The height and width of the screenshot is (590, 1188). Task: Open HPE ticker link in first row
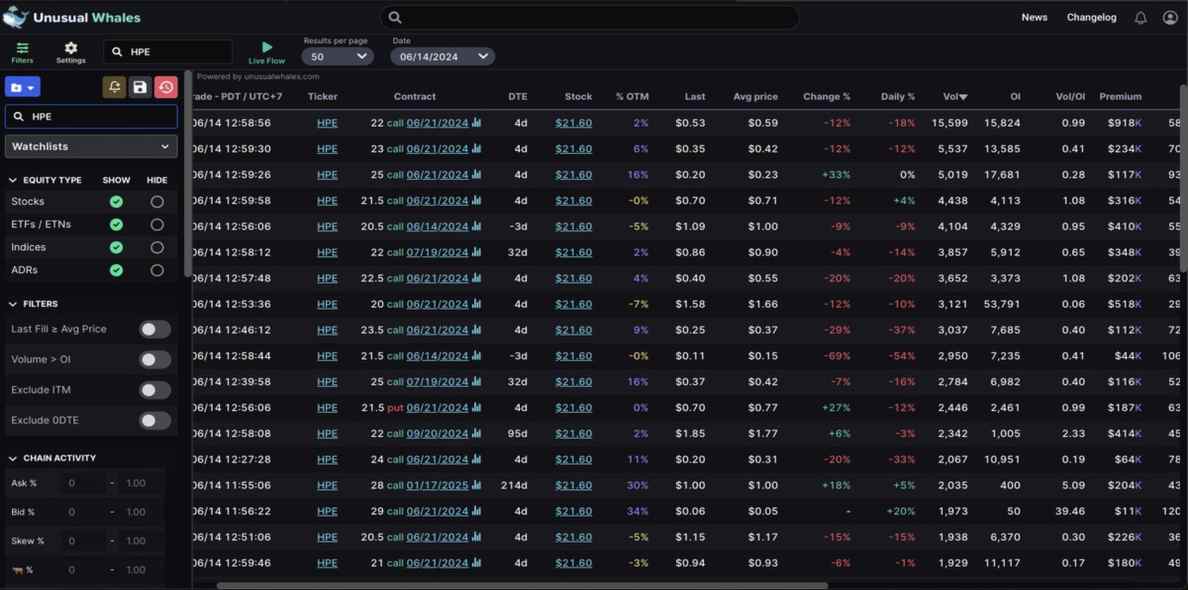pos(327,123)
